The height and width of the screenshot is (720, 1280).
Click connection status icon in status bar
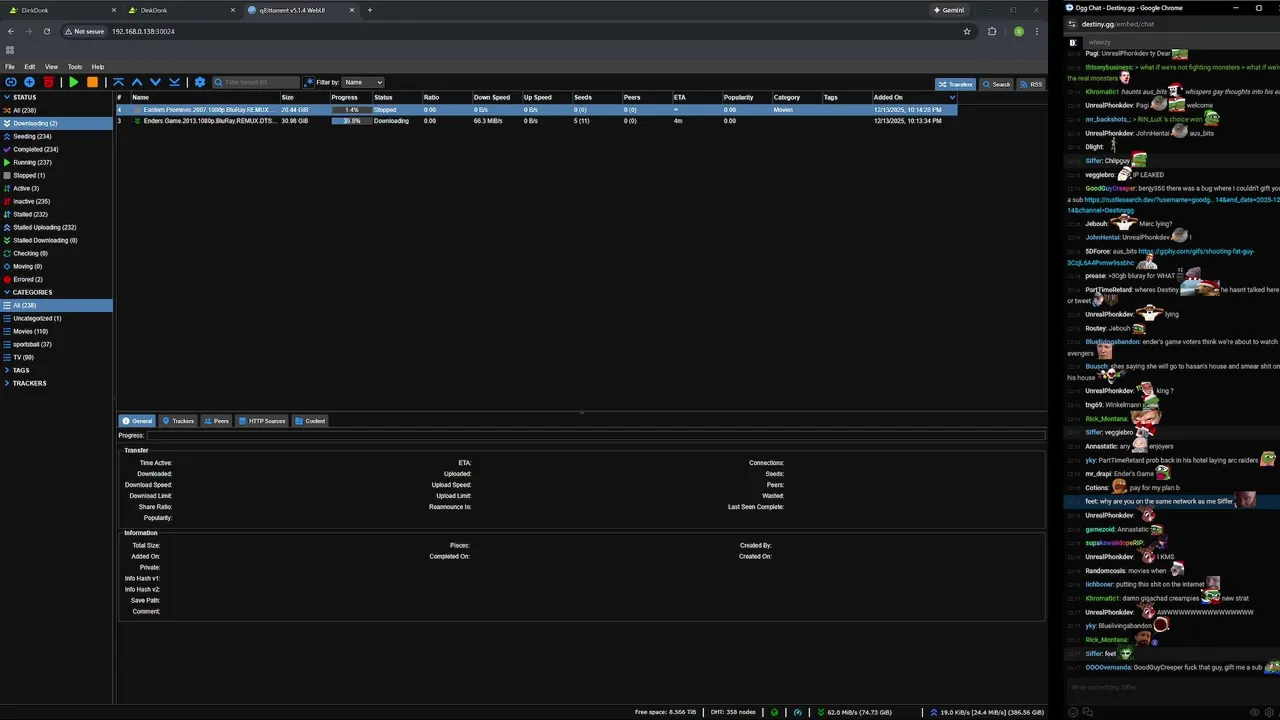pos(774,712)
